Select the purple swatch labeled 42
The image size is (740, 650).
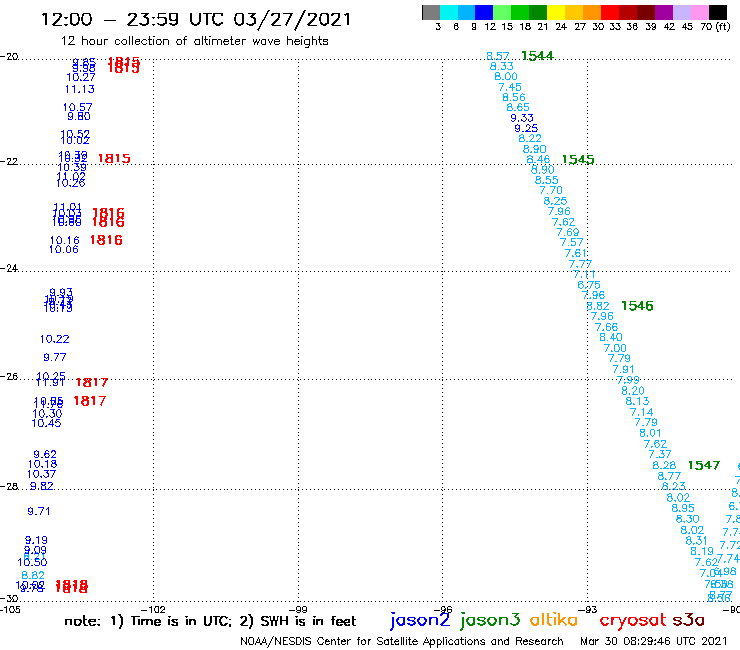point(664,12)
